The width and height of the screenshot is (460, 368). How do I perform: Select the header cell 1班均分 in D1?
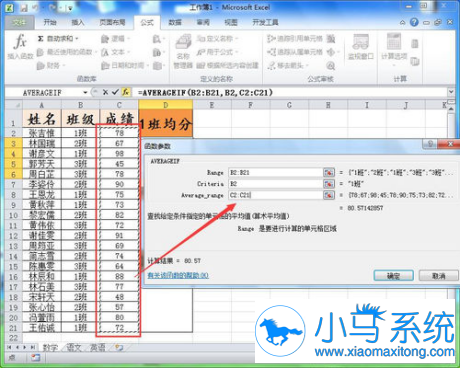pyautogui.click(x=166, y=124)
